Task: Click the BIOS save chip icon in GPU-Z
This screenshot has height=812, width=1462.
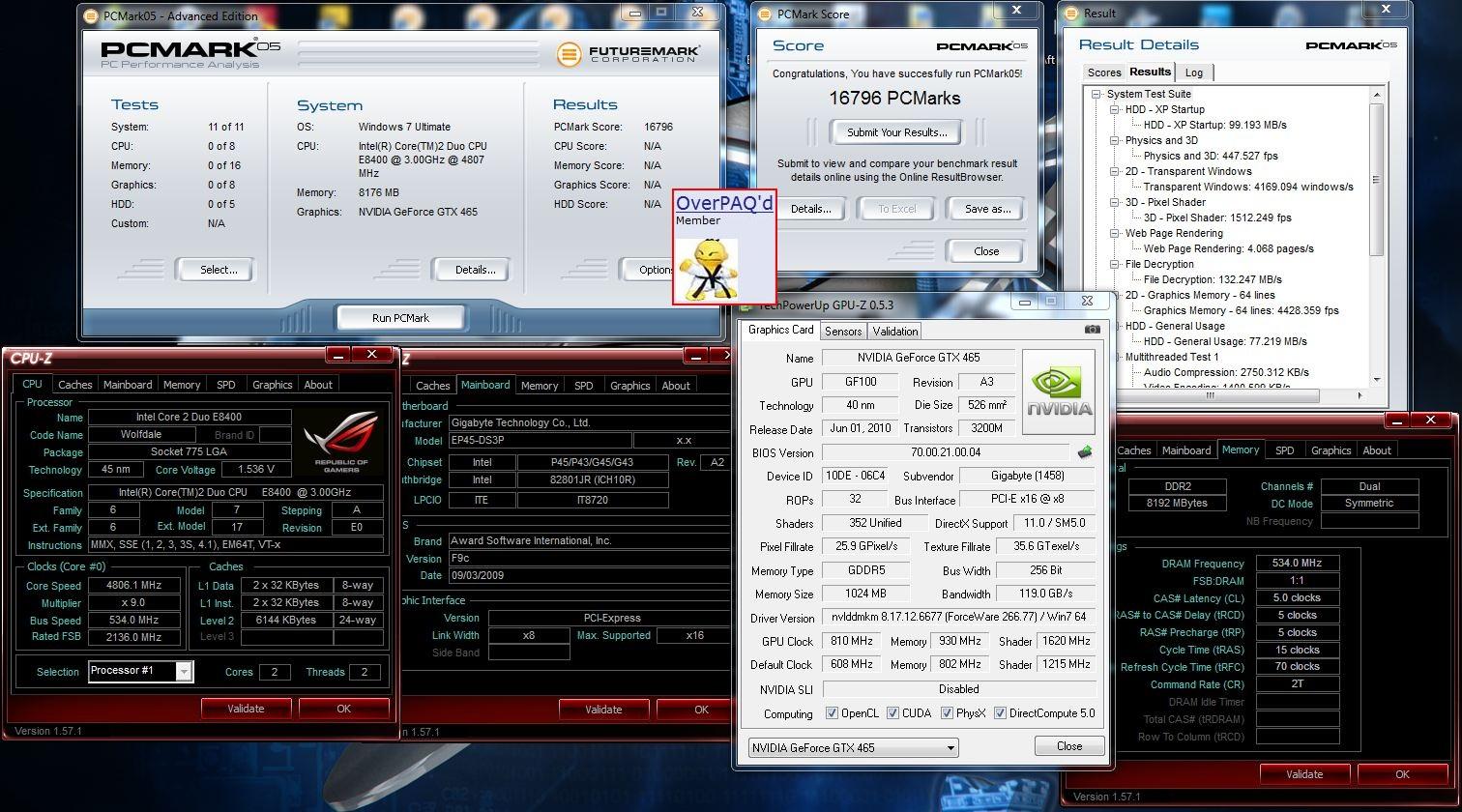Action: [x=1085, y=451]
